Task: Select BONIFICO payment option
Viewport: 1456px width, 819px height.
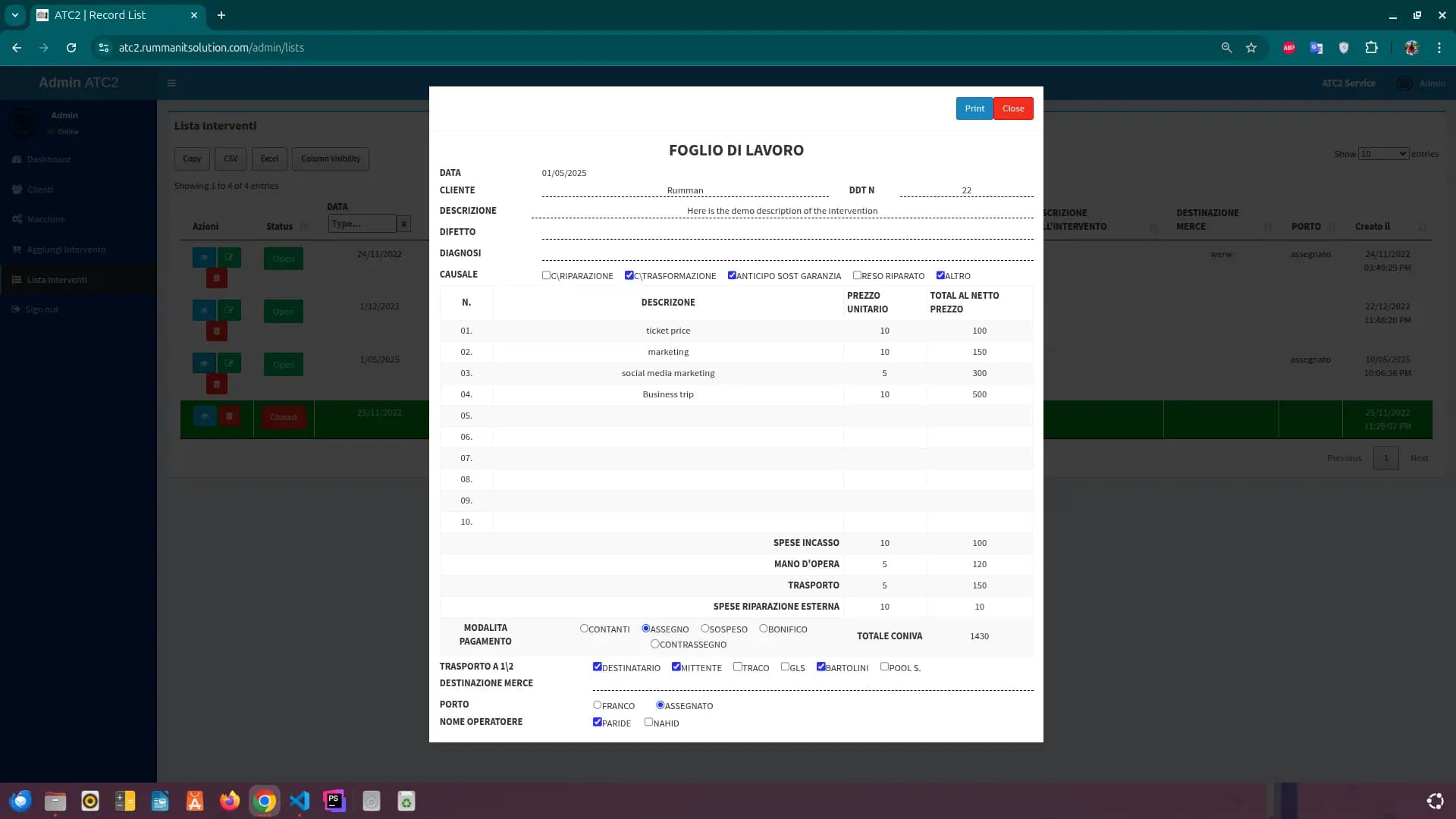Action: pyautogui.click(x=764, y=629)
